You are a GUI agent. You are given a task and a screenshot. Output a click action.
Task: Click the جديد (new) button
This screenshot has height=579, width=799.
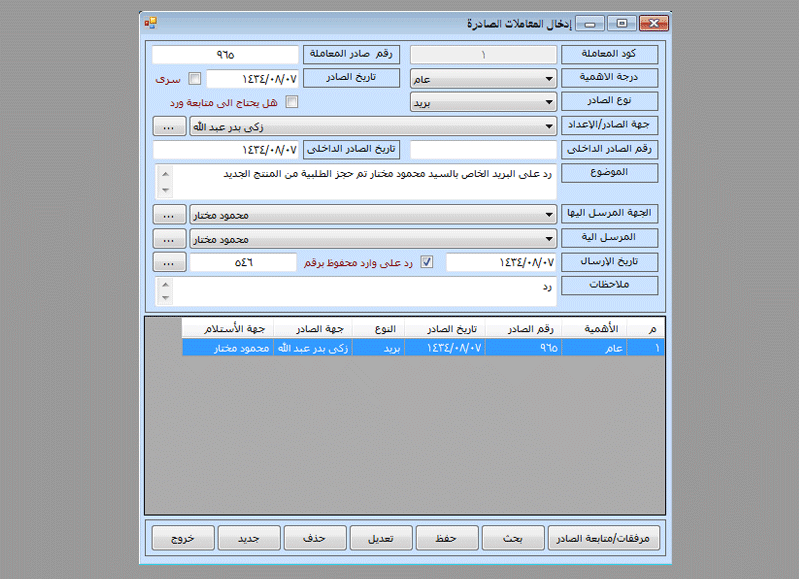249,538
